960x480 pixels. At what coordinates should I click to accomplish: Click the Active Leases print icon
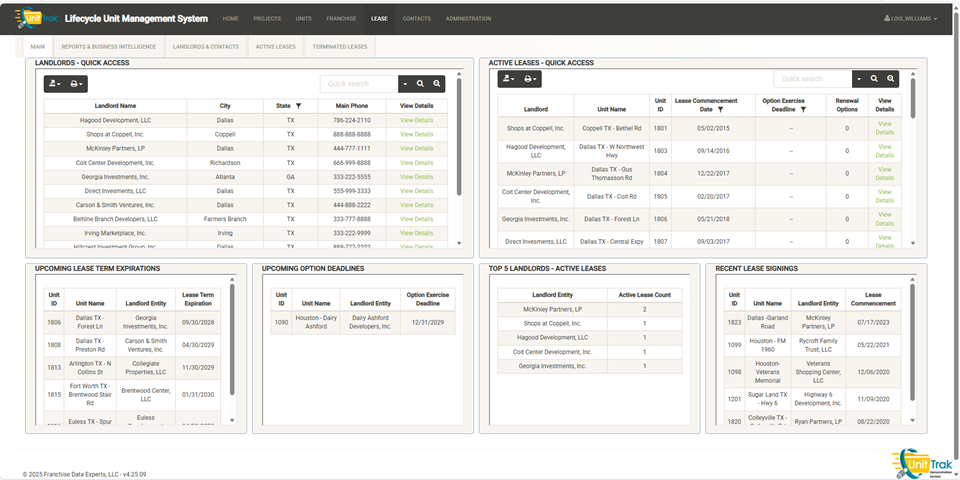pos(531,78)
